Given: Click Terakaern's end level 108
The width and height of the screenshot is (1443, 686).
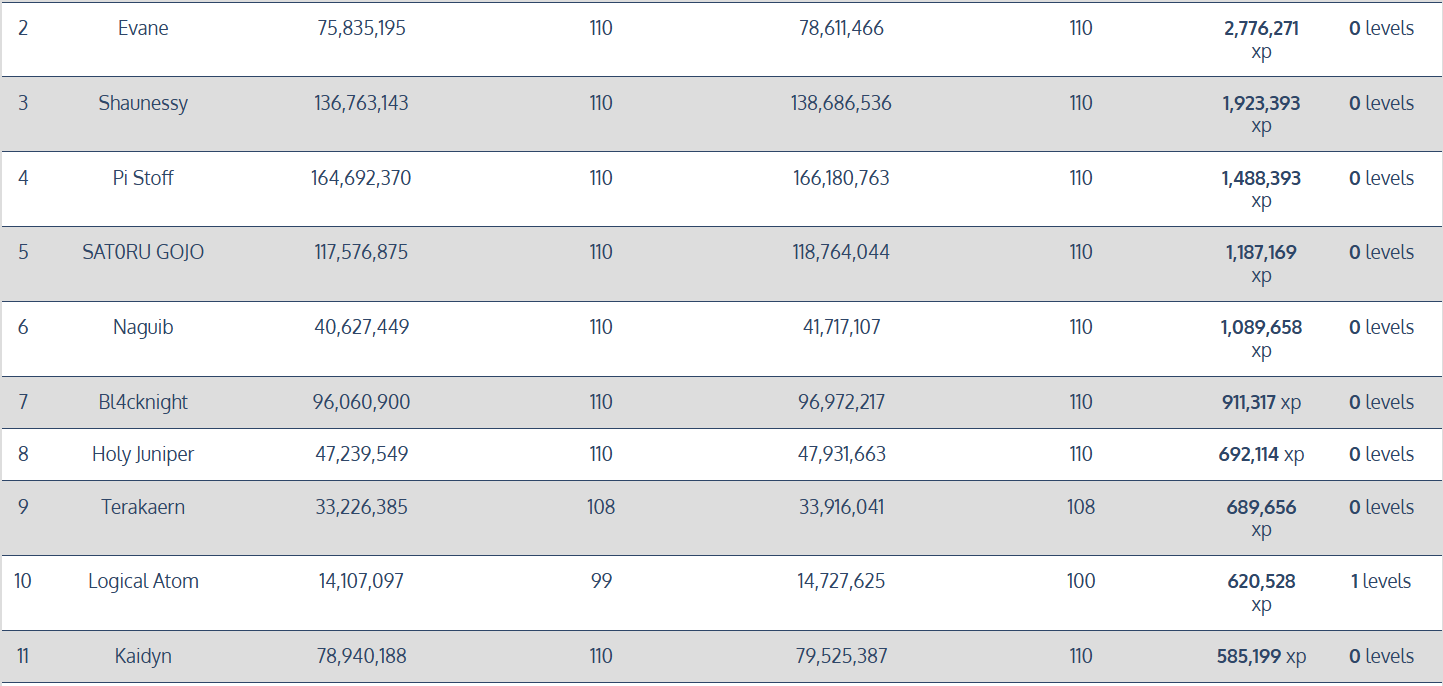Looking at the screenshot, I should (x=1081, y=507).
